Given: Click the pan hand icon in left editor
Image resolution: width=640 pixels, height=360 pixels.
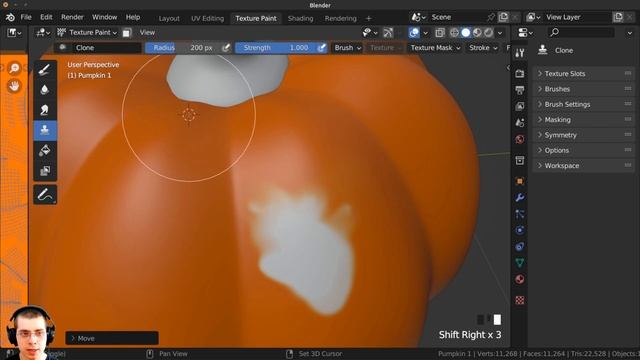Looking at the screenshot, I should pyautogui.click(x=14, y=86).
